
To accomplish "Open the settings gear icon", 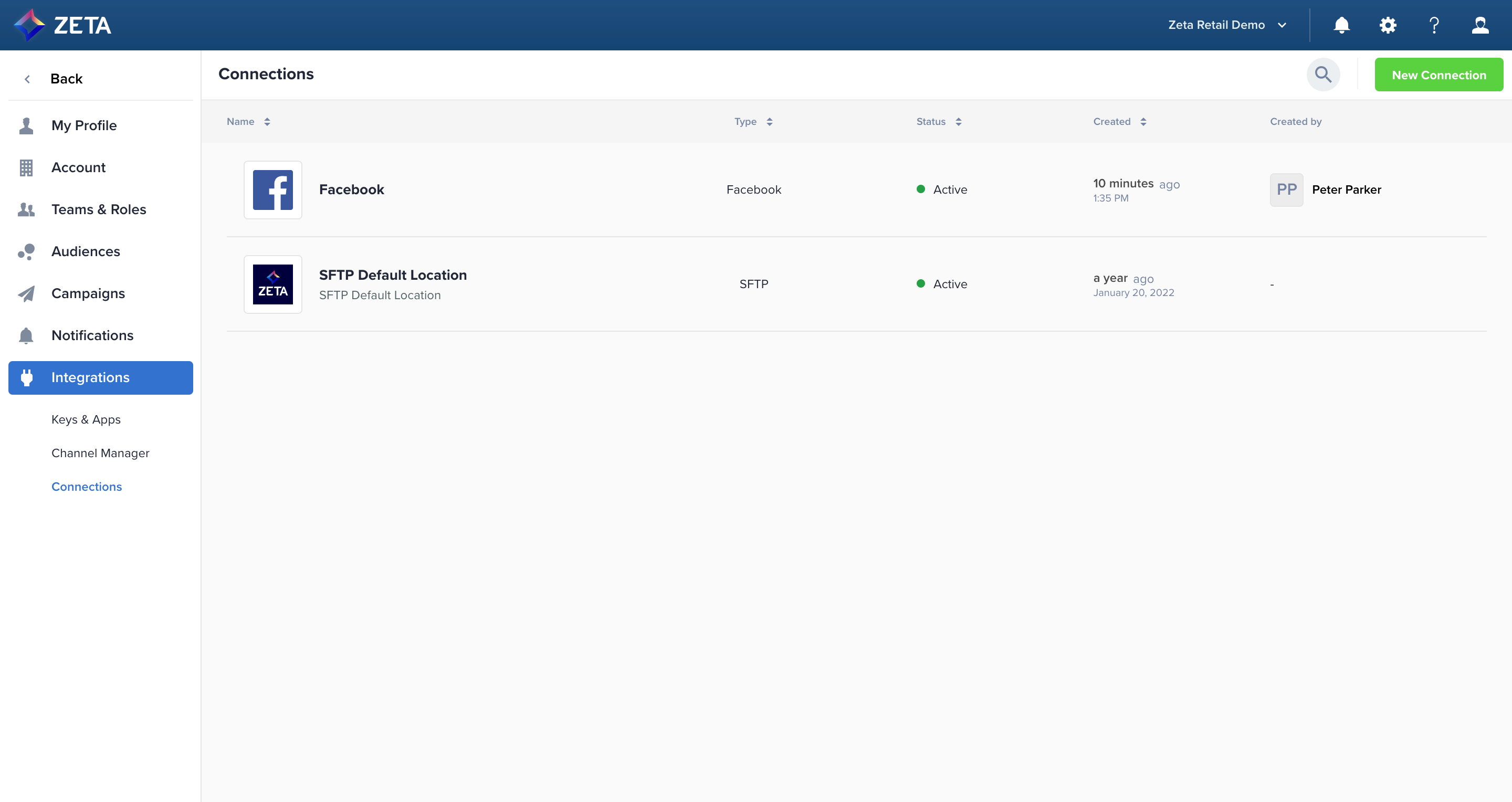I will 1388,25.
